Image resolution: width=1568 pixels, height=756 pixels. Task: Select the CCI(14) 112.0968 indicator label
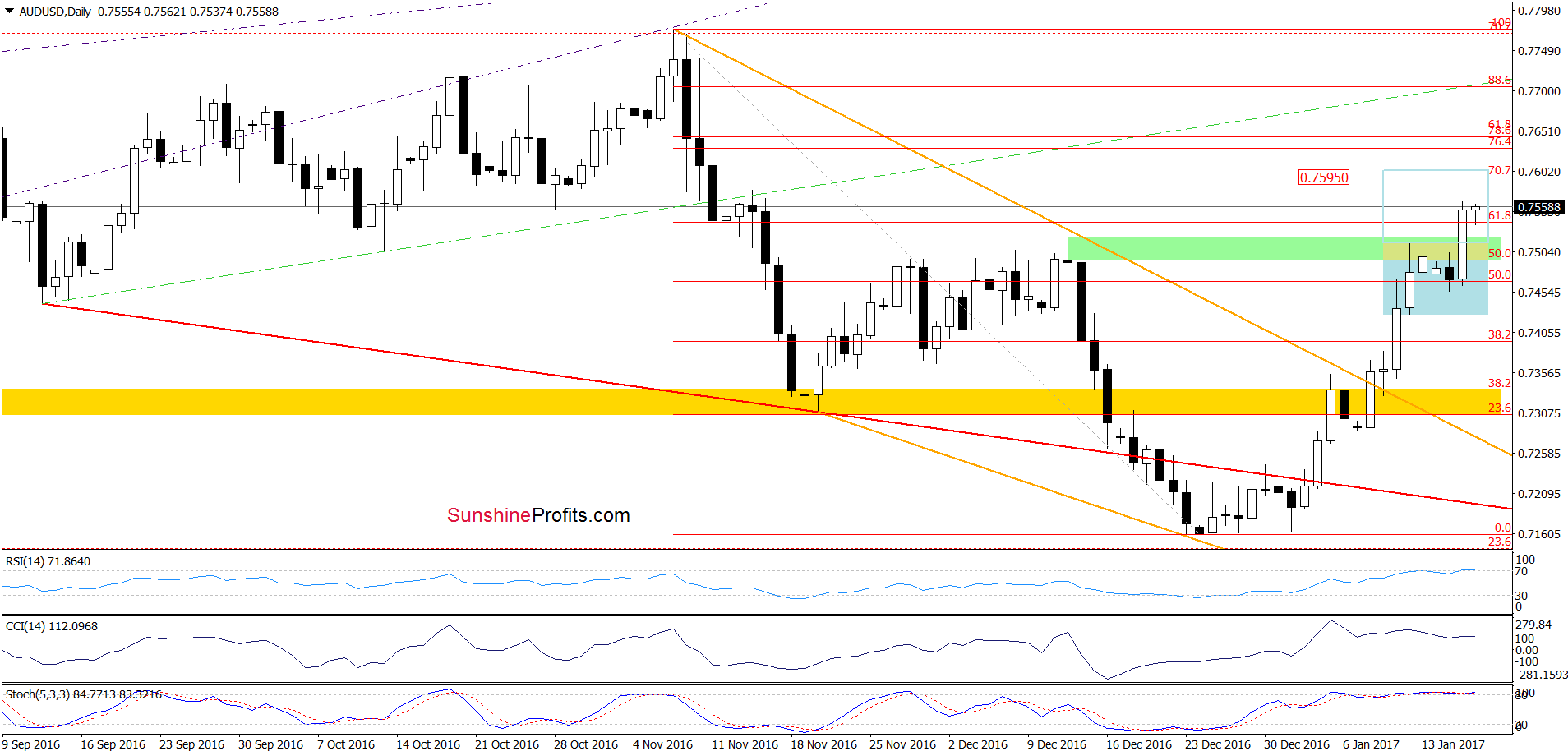(51, 626)
